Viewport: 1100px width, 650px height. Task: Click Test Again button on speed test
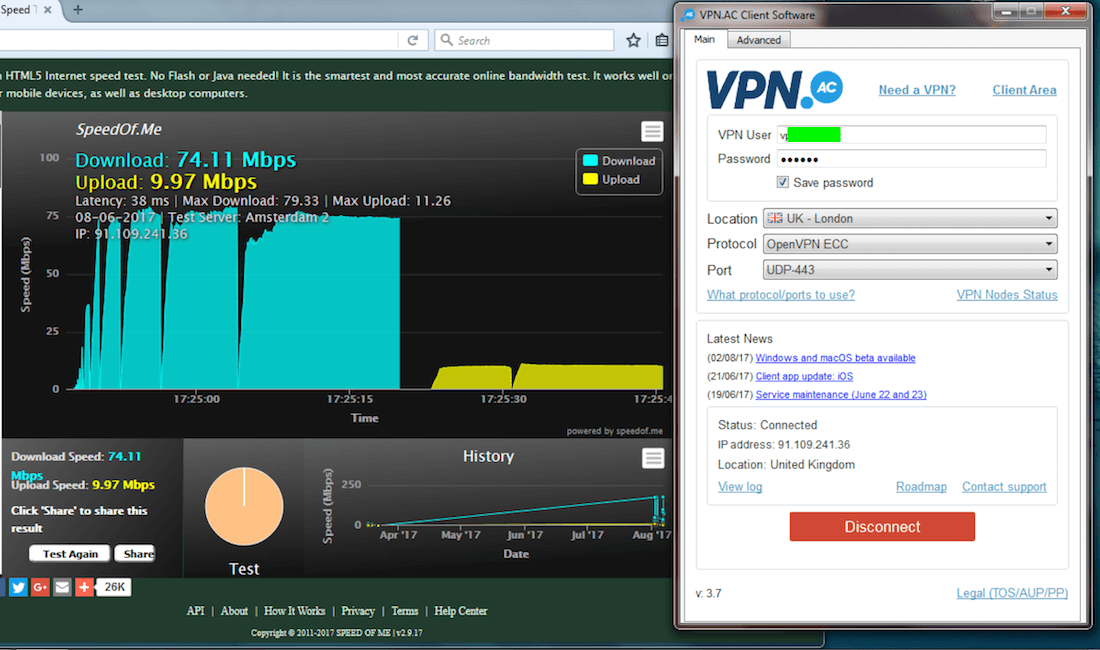point(70,554)
